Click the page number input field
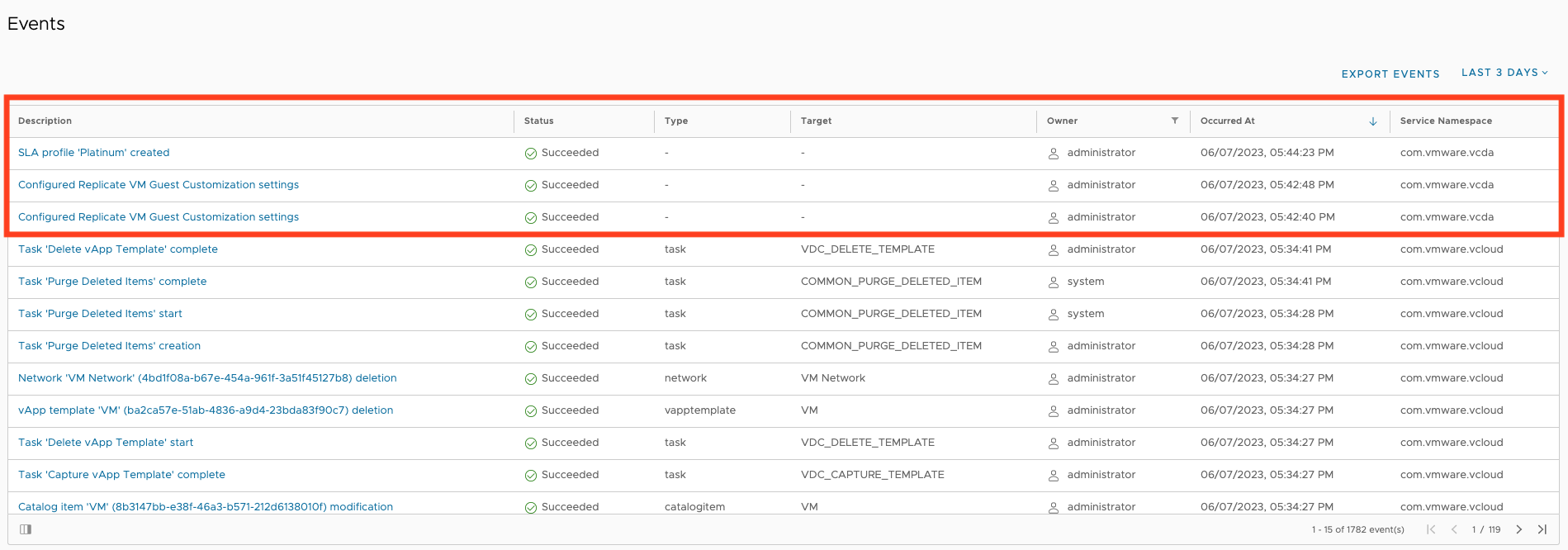This screenshot has width=1568, height=550. pyautogui.click(x=1474, y=530)
